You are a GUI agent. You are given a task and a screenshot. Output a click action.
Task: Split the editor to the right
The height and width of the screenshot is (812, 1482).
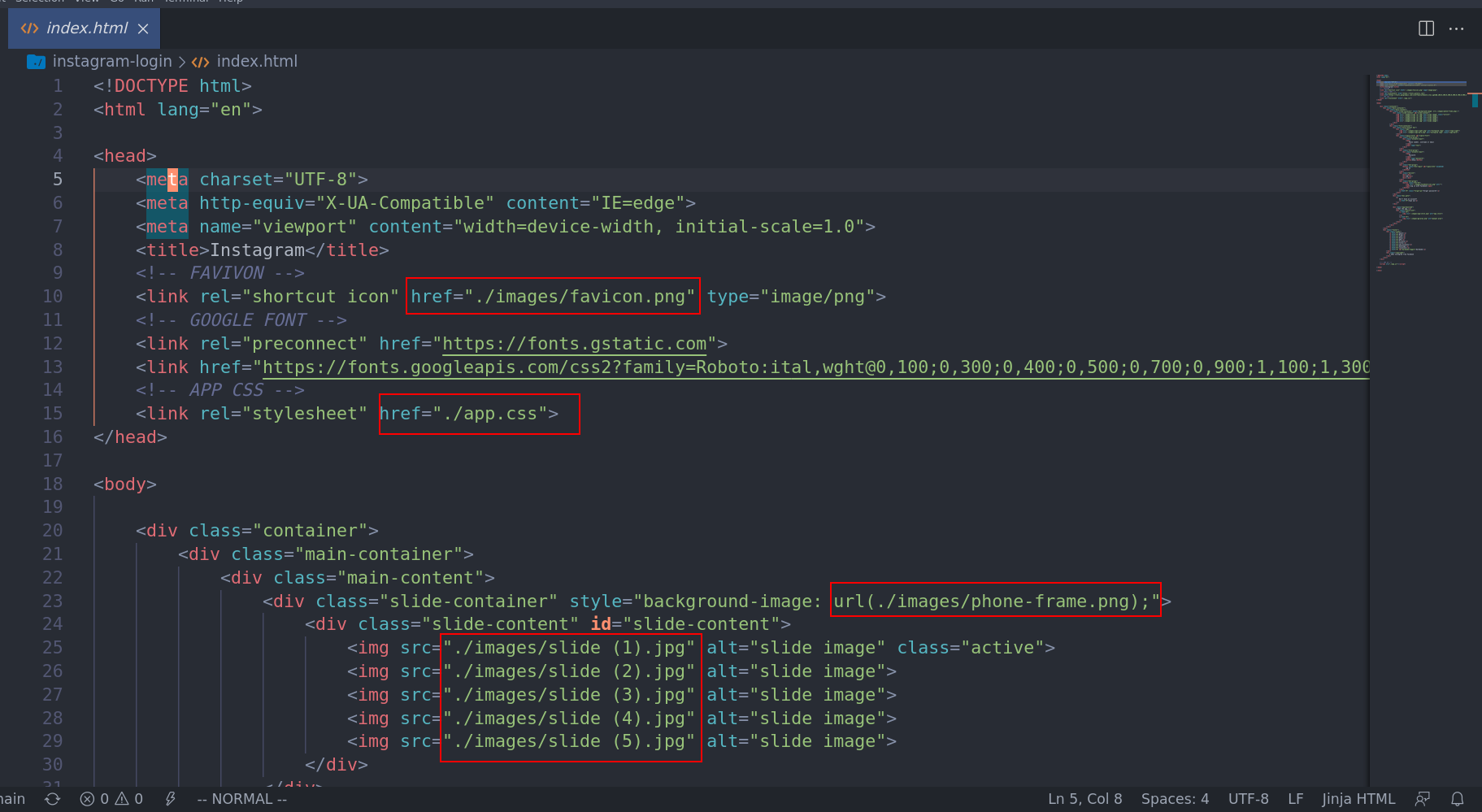(x=1426, y=28)
